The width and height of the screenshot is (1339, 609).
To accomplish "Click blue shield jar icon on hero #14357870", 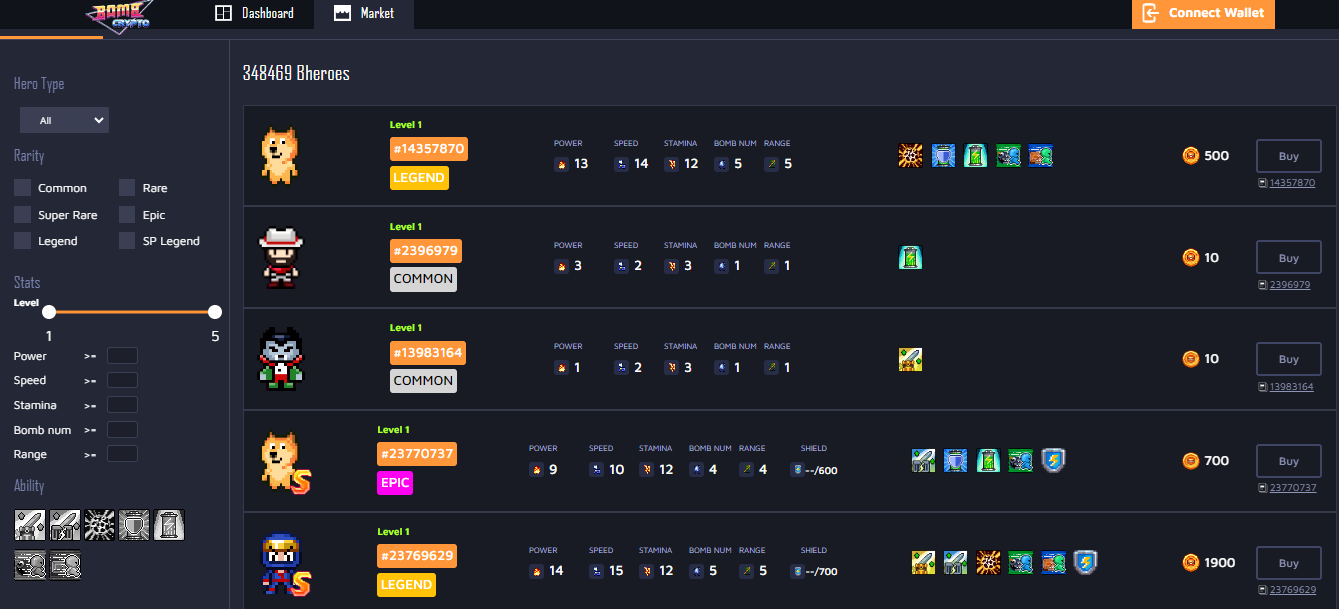I will click(x=943, y=156).
